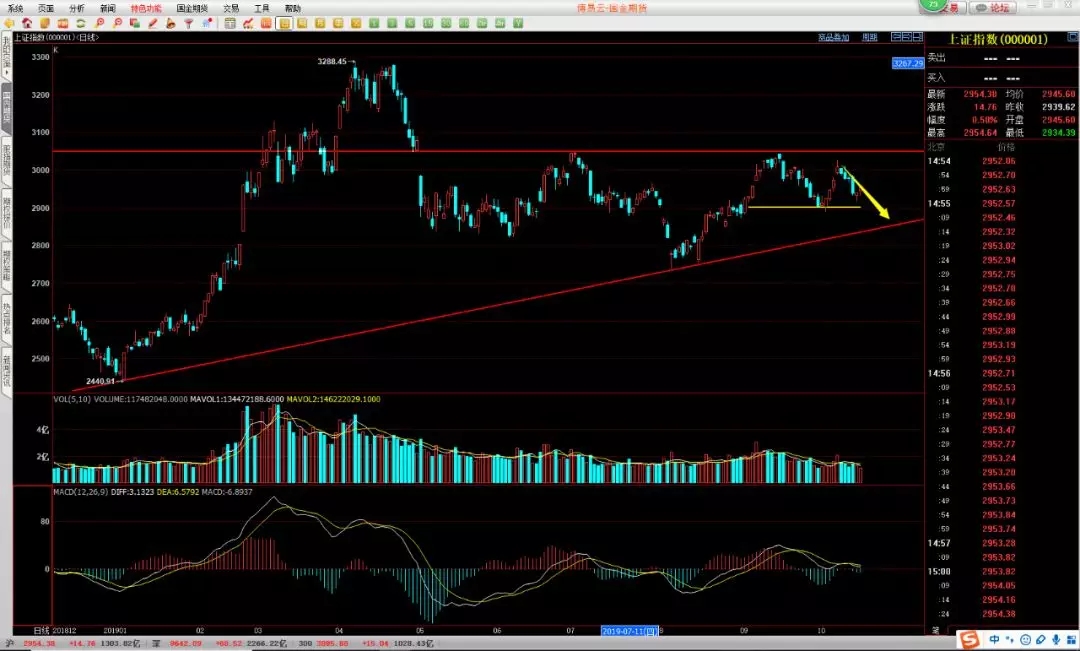Open the 系统 menu
The image size is (1080, 651).
15,8
